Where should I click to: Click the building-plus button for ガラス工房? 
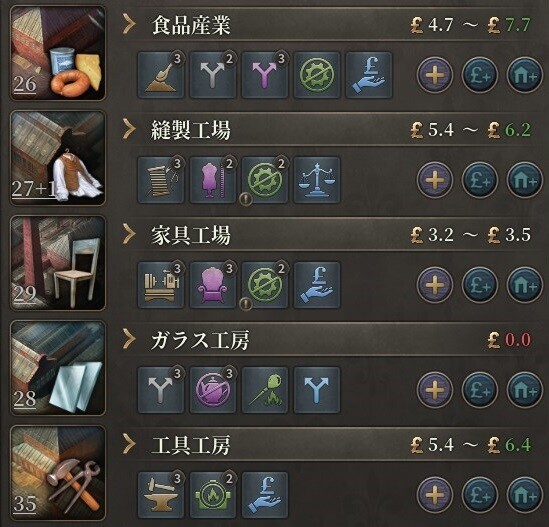524,390
